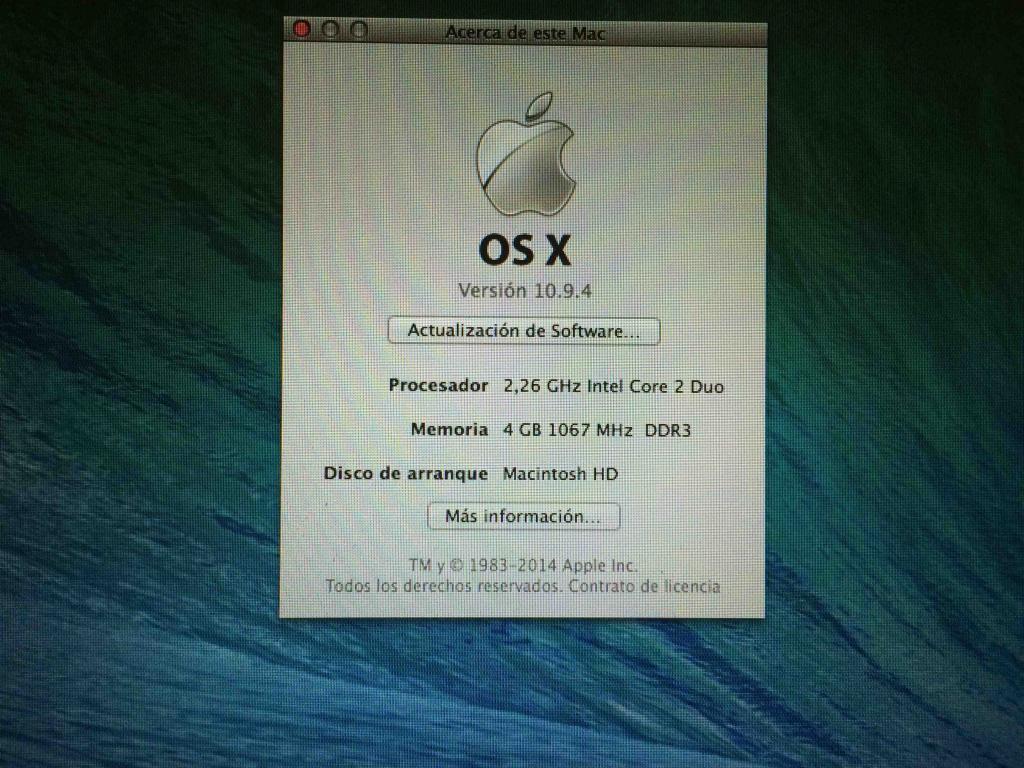Click the Disco de arranque label
1024x768 pixels.
coord(406,473)
